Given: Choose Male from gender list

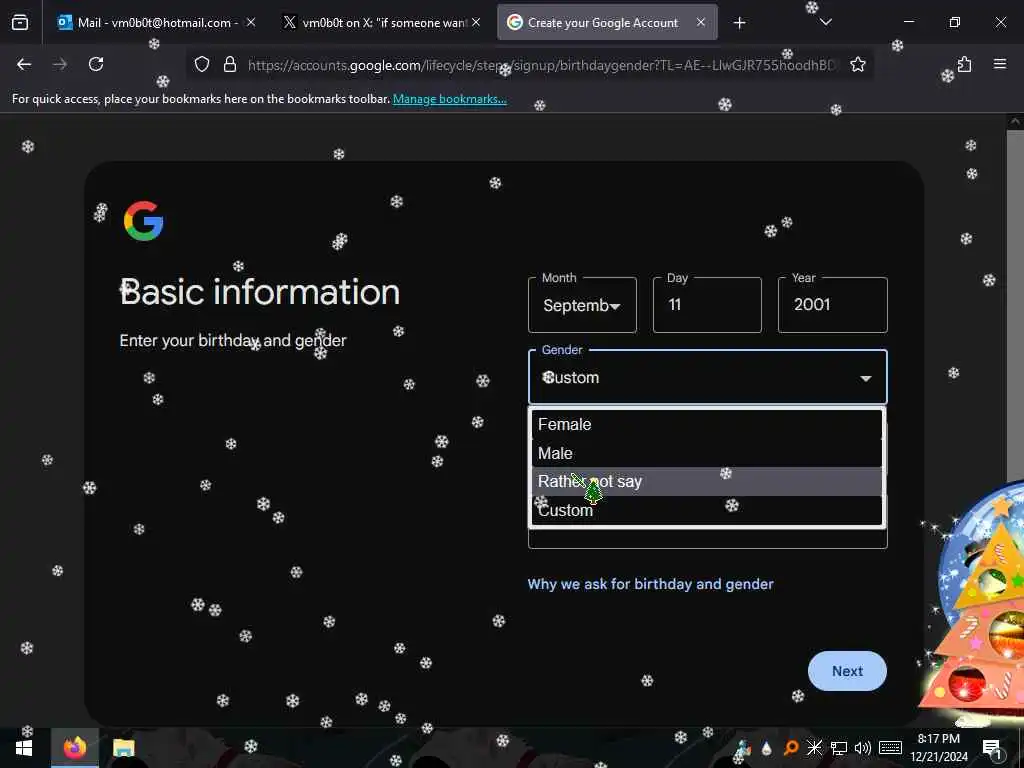Looking at the screenshot, I should (x=707, y=453).
